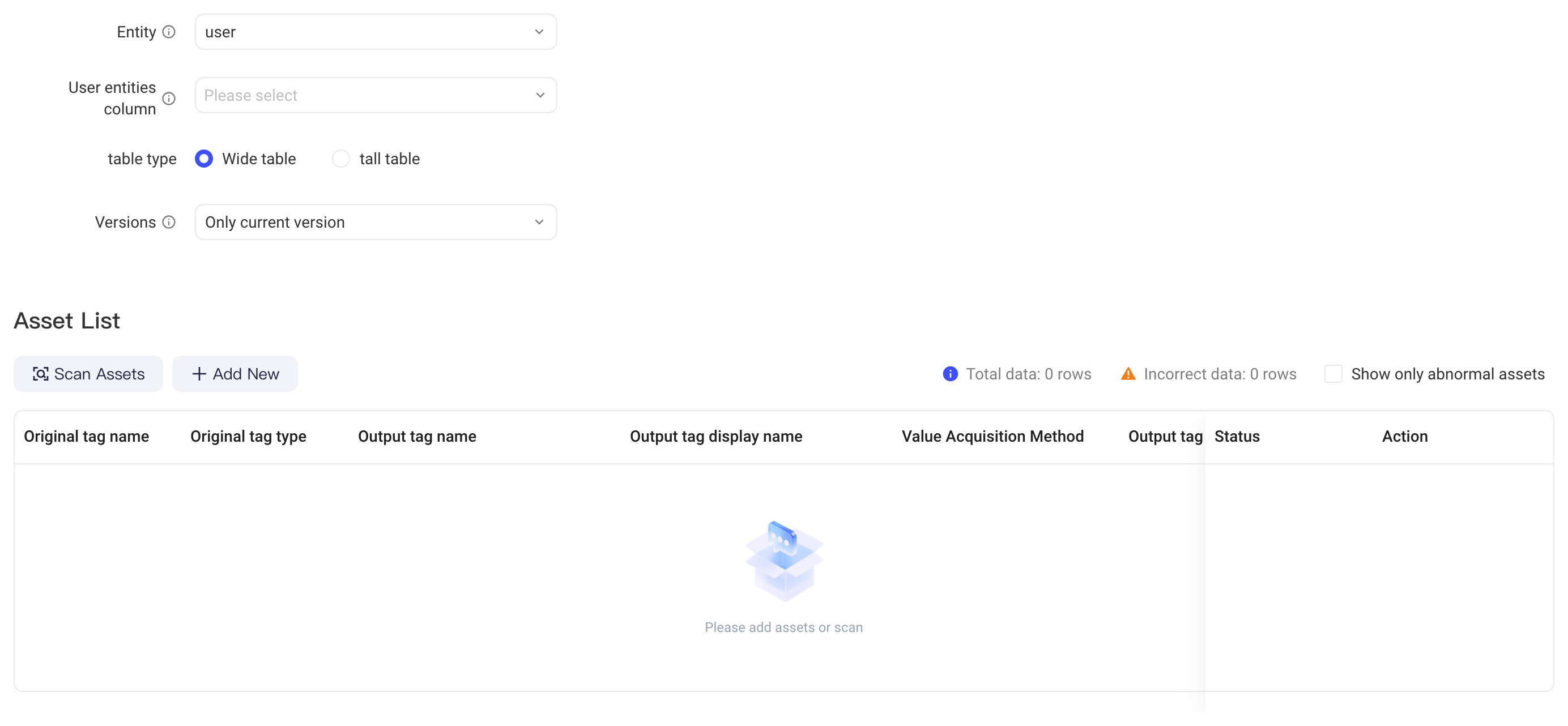The height and width of the screenshot is (726, 1568).
Task: Select the Wide table radio option
Action: click(x=204, y=159)
